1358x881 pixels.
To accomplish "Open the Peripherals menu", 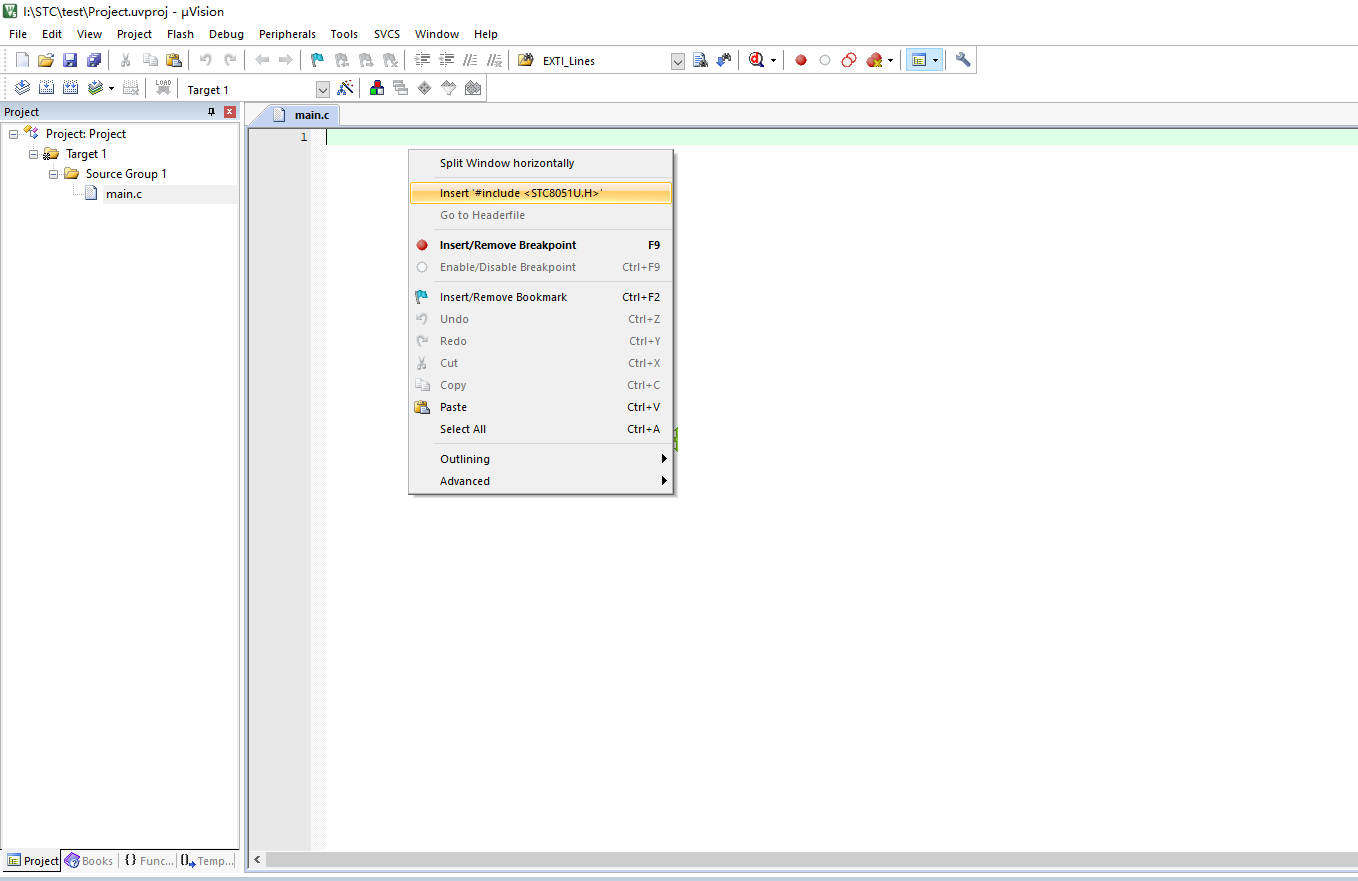I will click(x=287, y=34).
